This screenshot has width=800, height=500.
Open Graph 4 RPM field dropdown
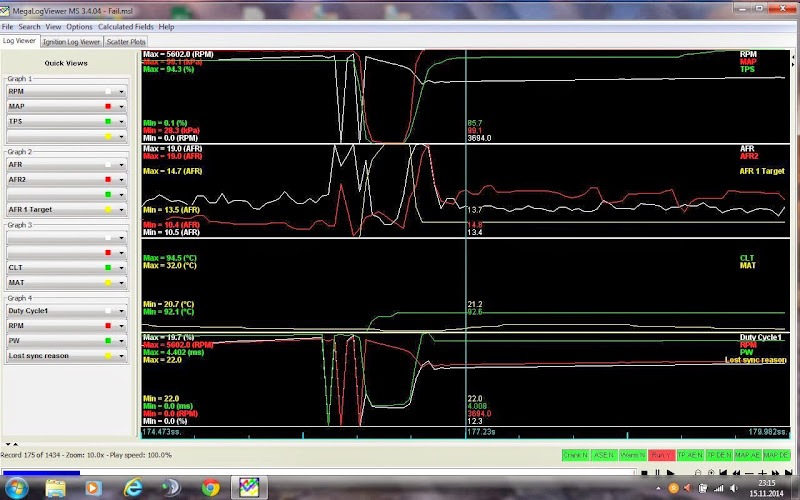coord(66,326)
